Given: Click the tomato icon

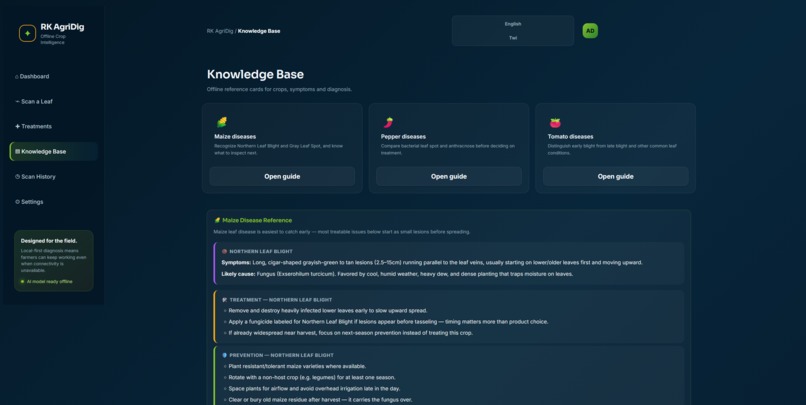Looking at the screenshot, I should tap(555, 123).
